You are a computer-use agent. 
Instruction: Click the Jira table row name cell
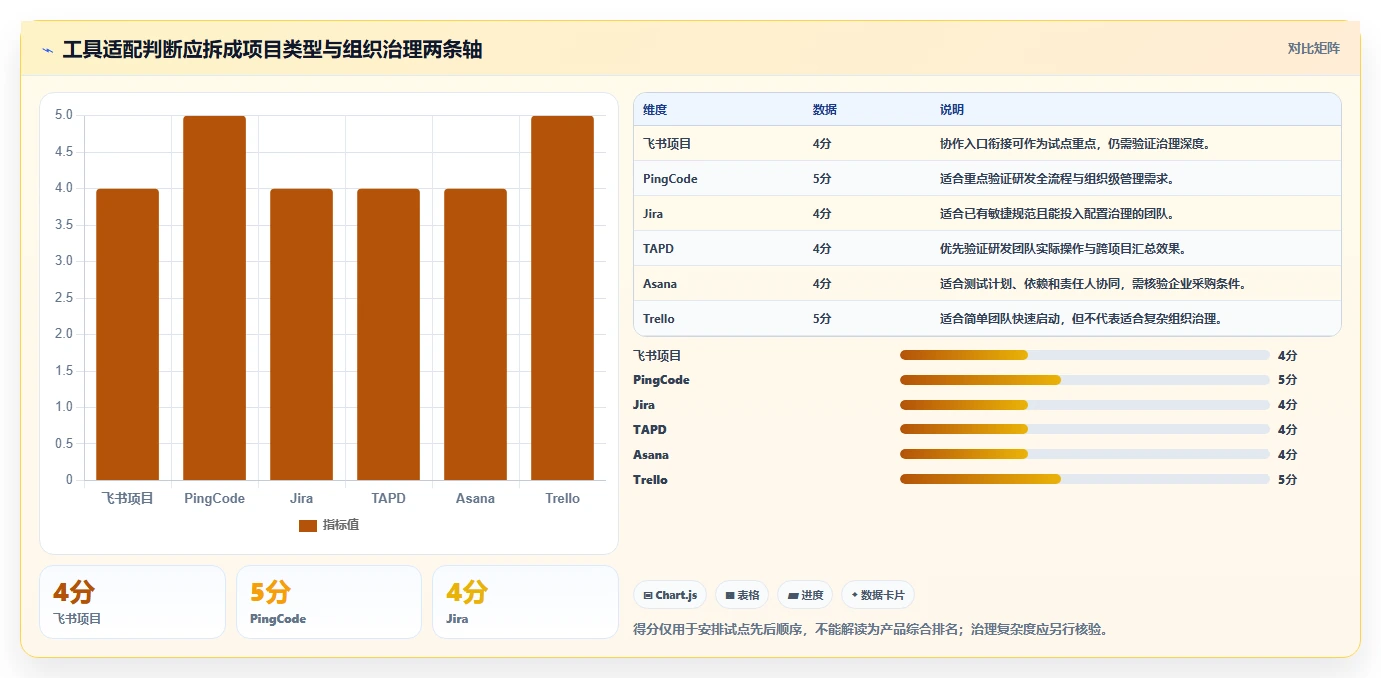coord(653,214)
